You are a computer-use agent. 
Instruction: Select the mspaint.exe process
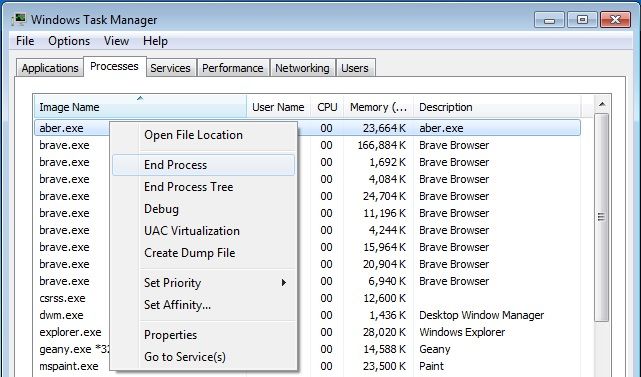pos(307,366)
